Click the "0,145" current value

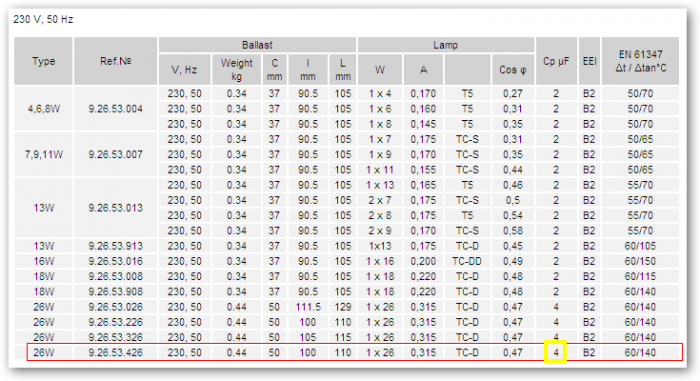click(423, 124)
